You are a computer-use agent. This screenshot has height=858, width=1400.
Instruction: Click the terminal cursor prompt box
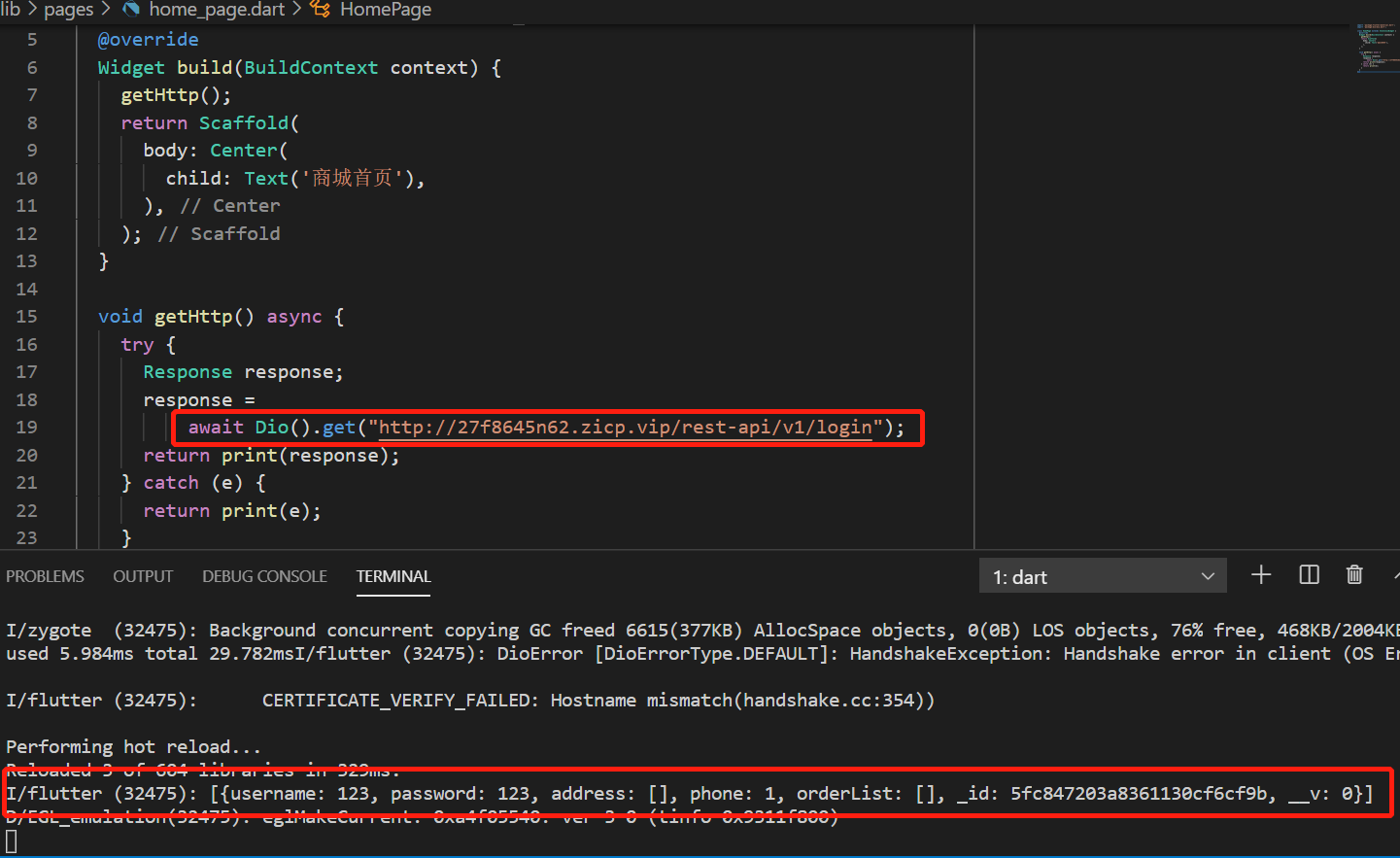[x=12, y=841]
